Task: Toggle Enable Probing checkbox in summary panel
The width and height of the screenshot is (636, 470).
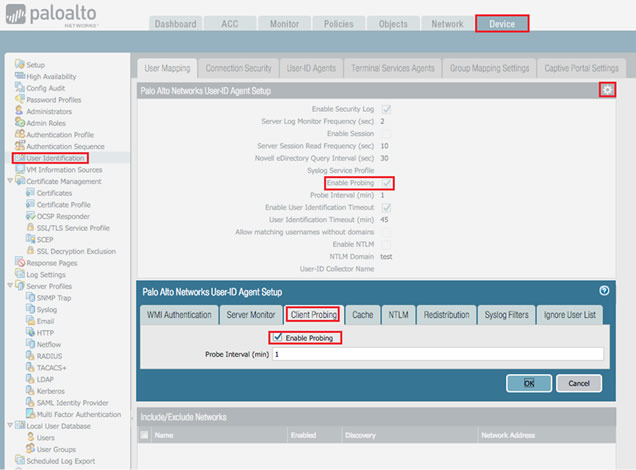Action: tap(386, 183)
